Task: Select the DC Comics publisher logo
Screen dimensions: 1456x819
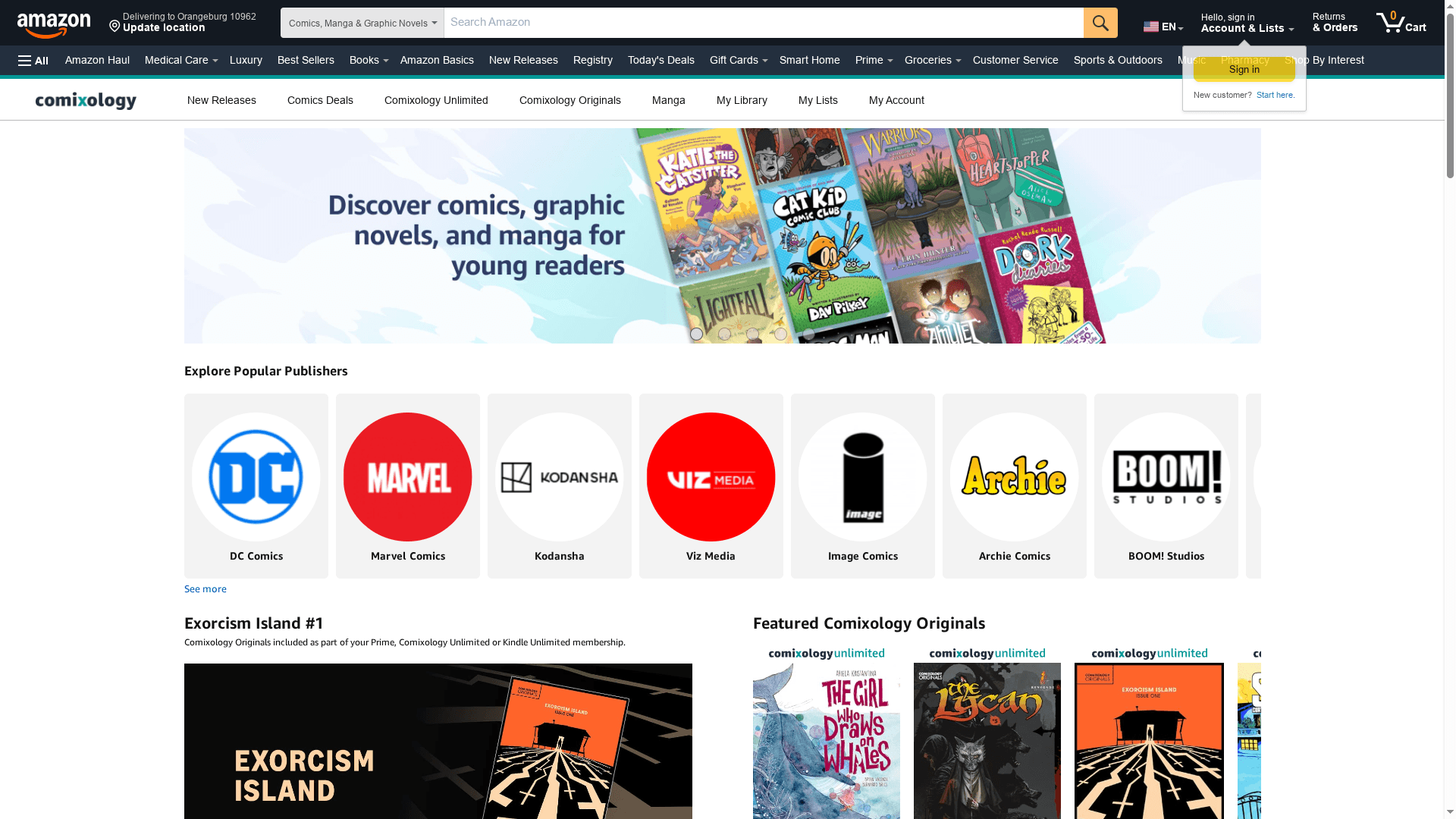Action: point(256,476)
